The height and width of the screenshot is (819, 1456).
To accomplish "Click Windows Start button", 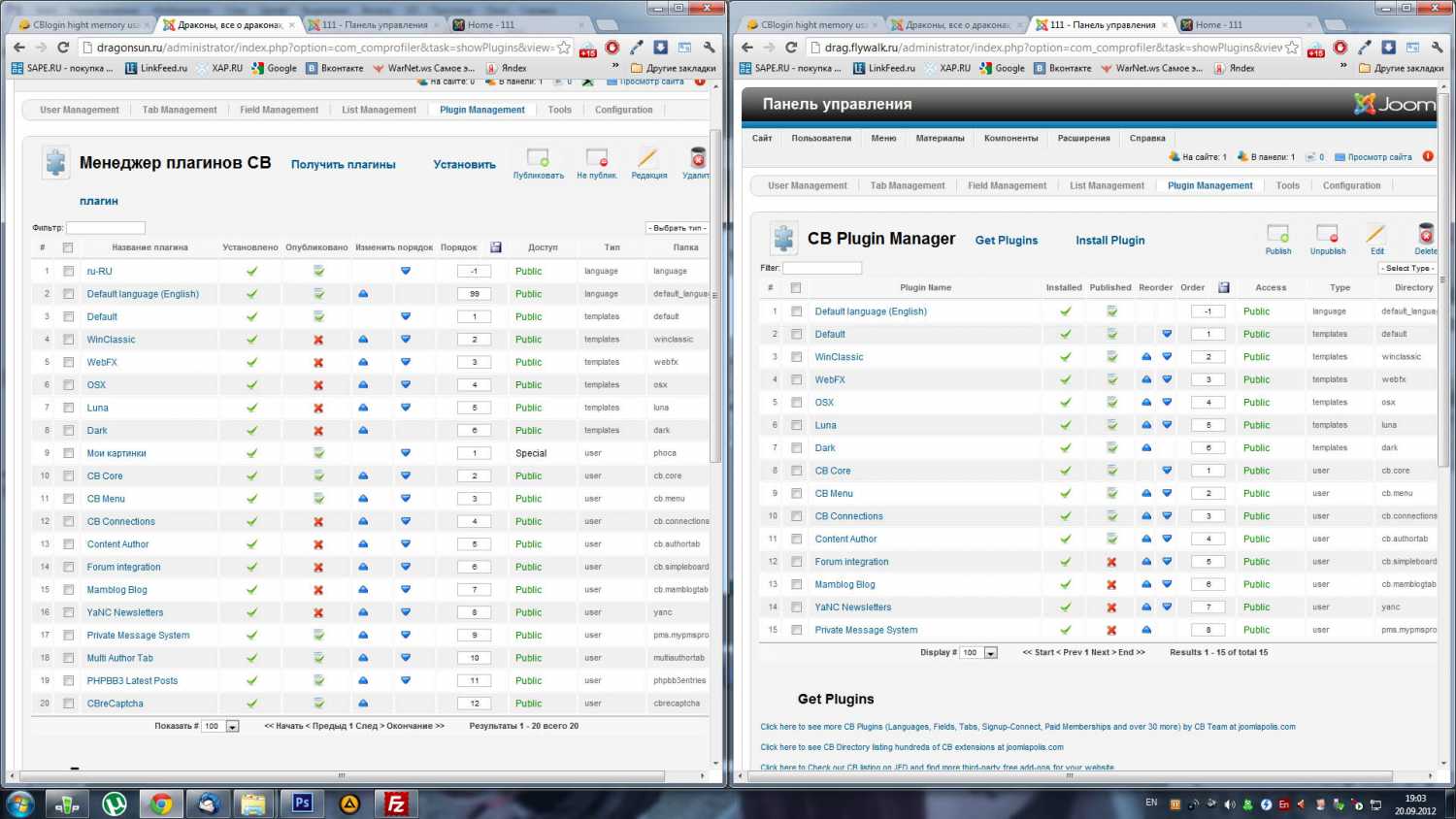I will coord(20,803).
